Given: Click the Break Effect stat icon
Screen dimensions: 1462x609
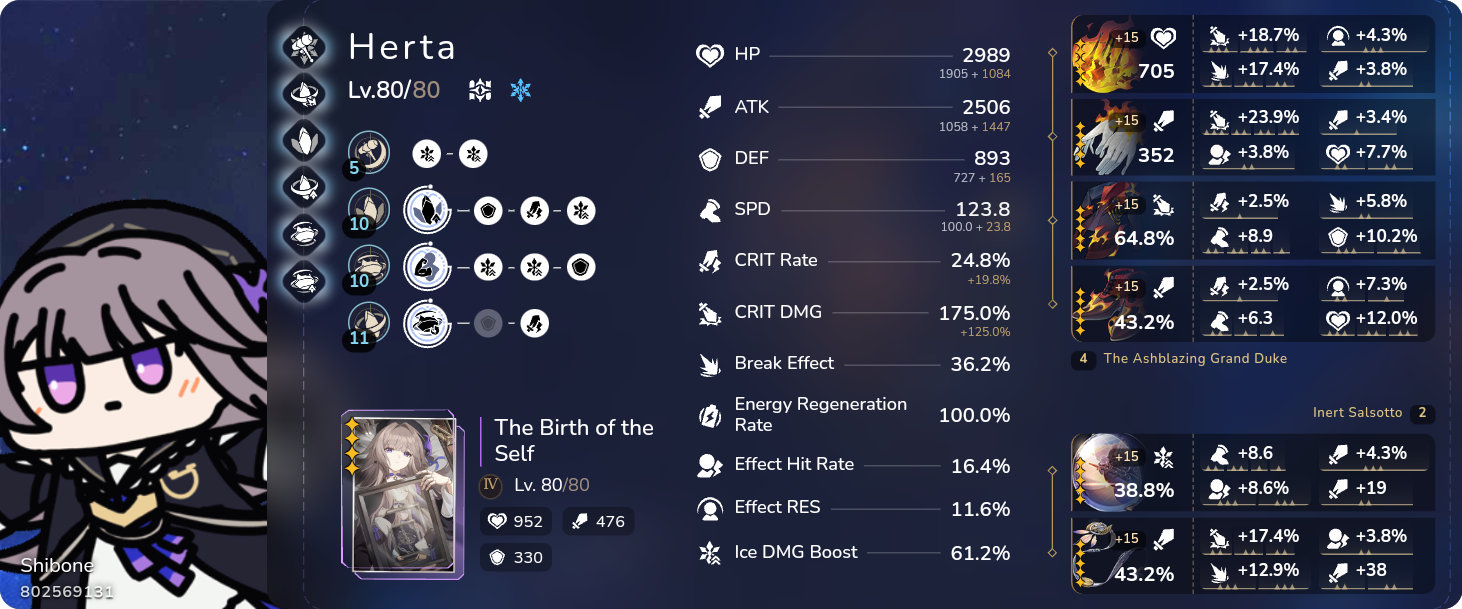Looking at the screenshot, I should click(709, 364).
